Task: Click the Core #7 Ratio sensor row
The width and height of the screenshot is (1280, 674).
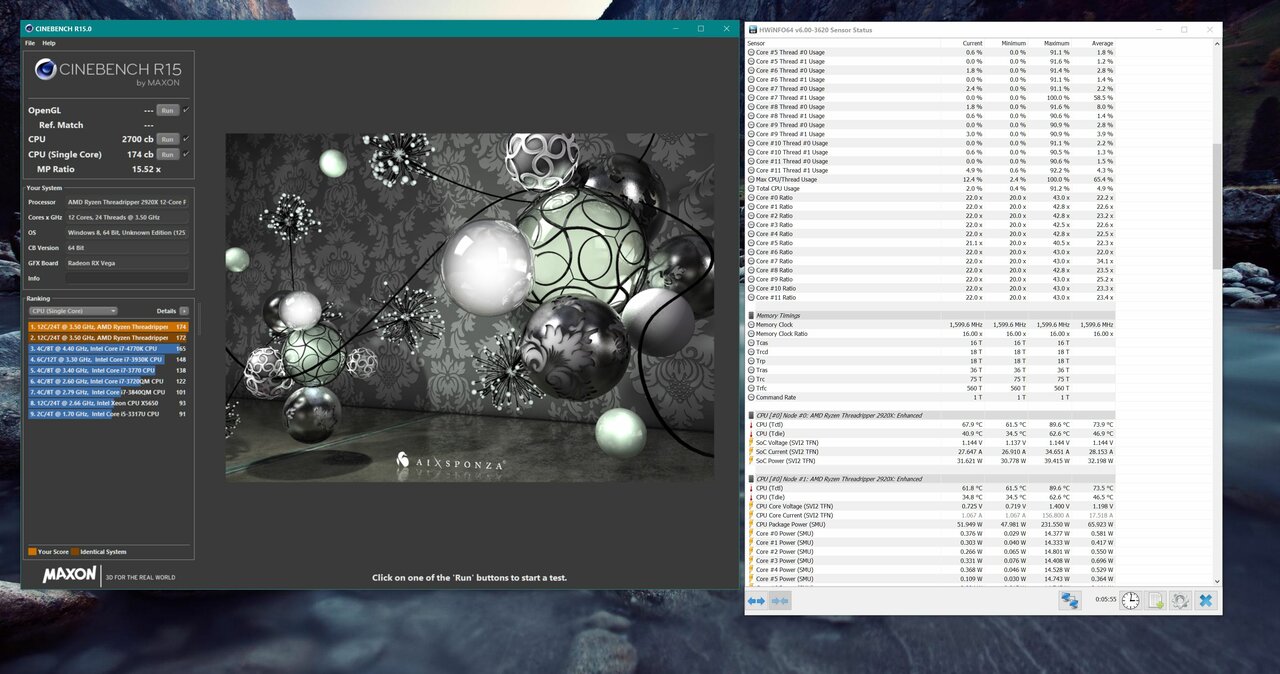Action: pyautogui.click(x=931, y=261)
